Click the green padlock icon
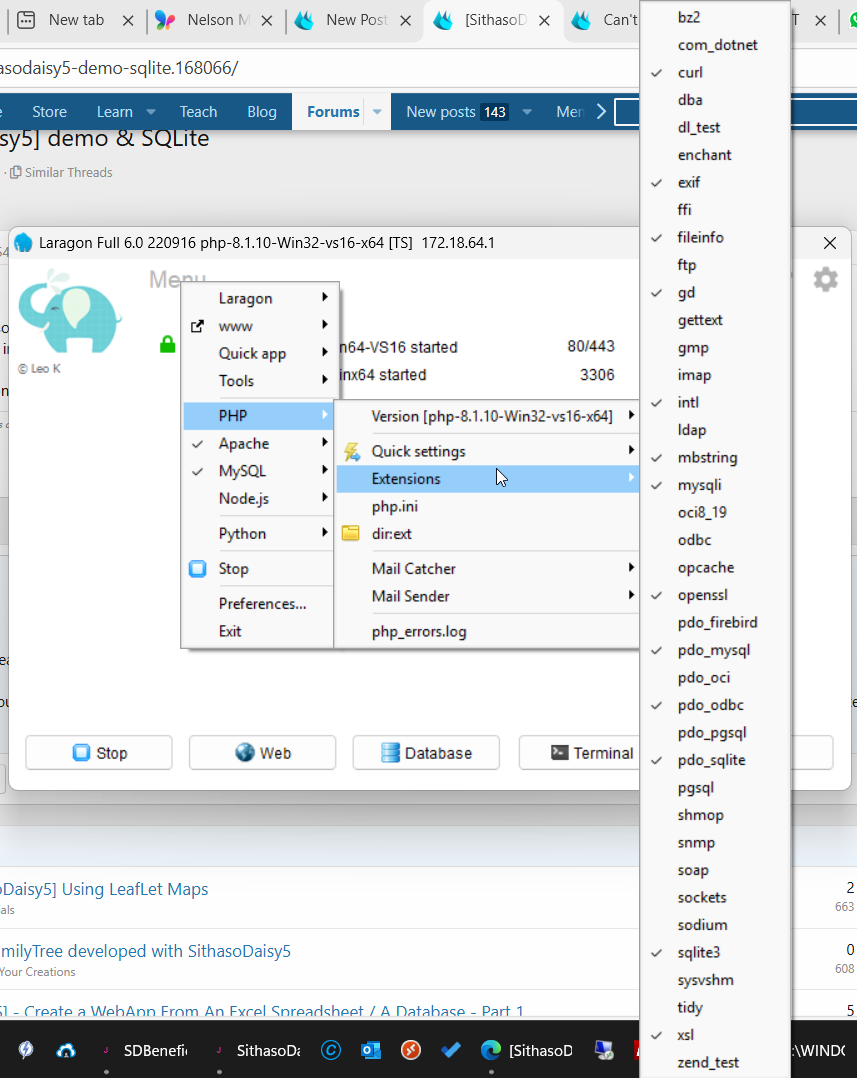 (x=167, y=343)
